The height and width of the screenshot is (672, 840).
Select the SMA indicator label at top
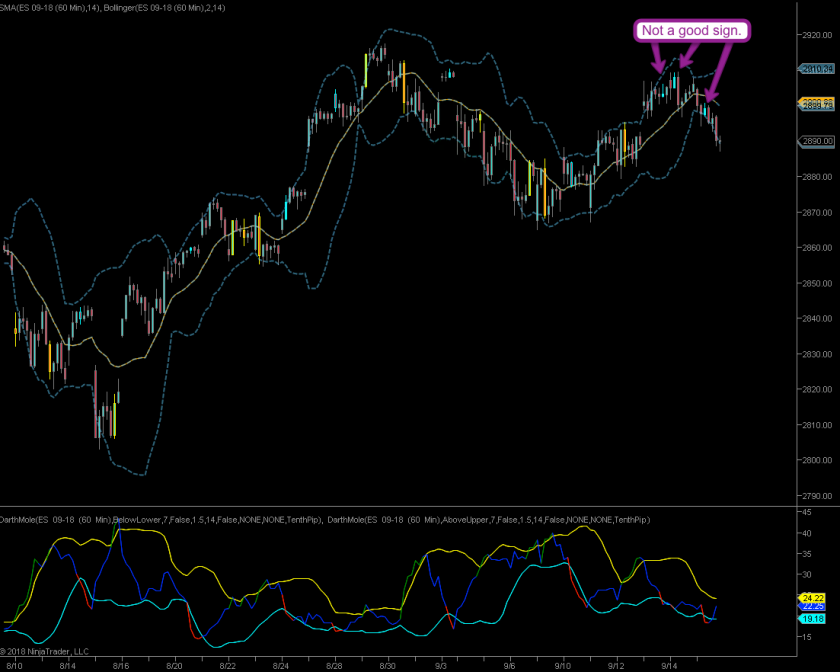coord(49,8)
